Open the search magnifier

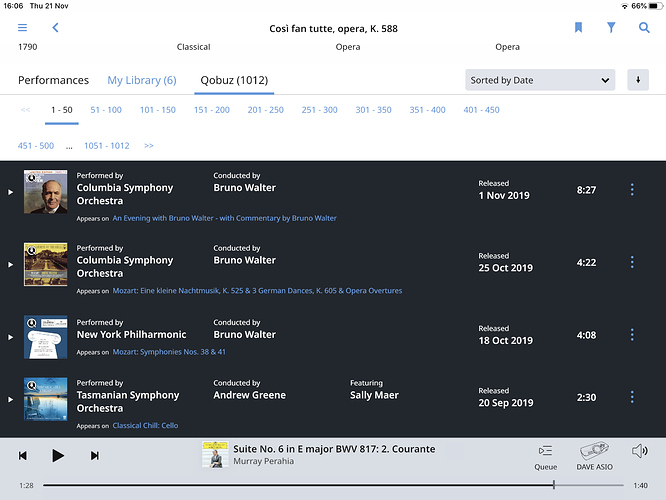point(644,28)
